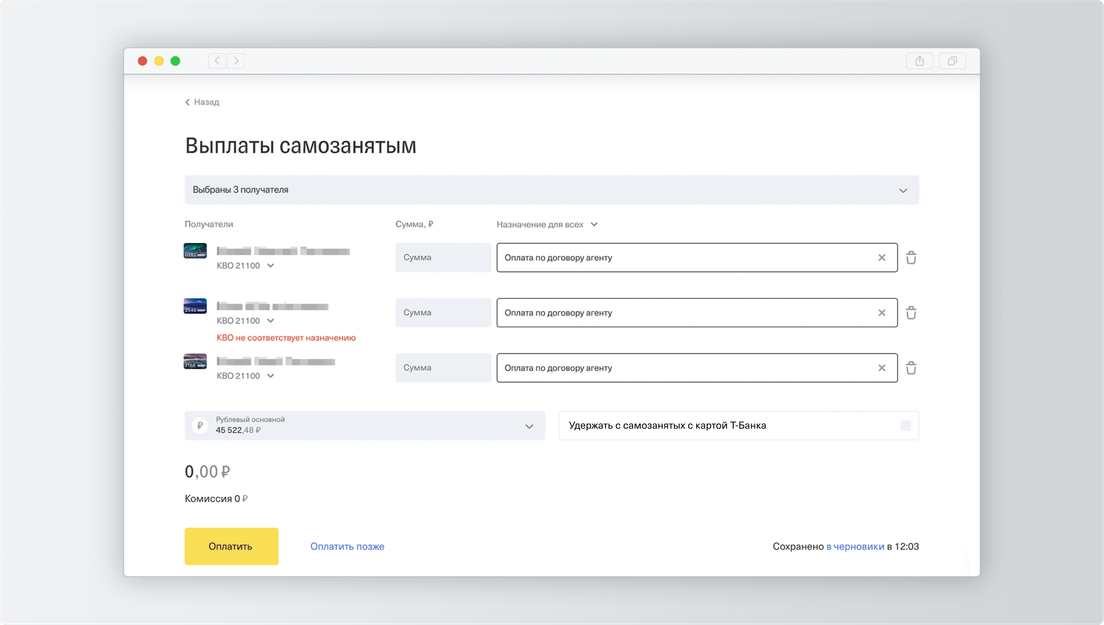The height and width of the screenshot is (625, 1104).
Task: Click the 'Оплатить позже' link
Action: (347, 547)
